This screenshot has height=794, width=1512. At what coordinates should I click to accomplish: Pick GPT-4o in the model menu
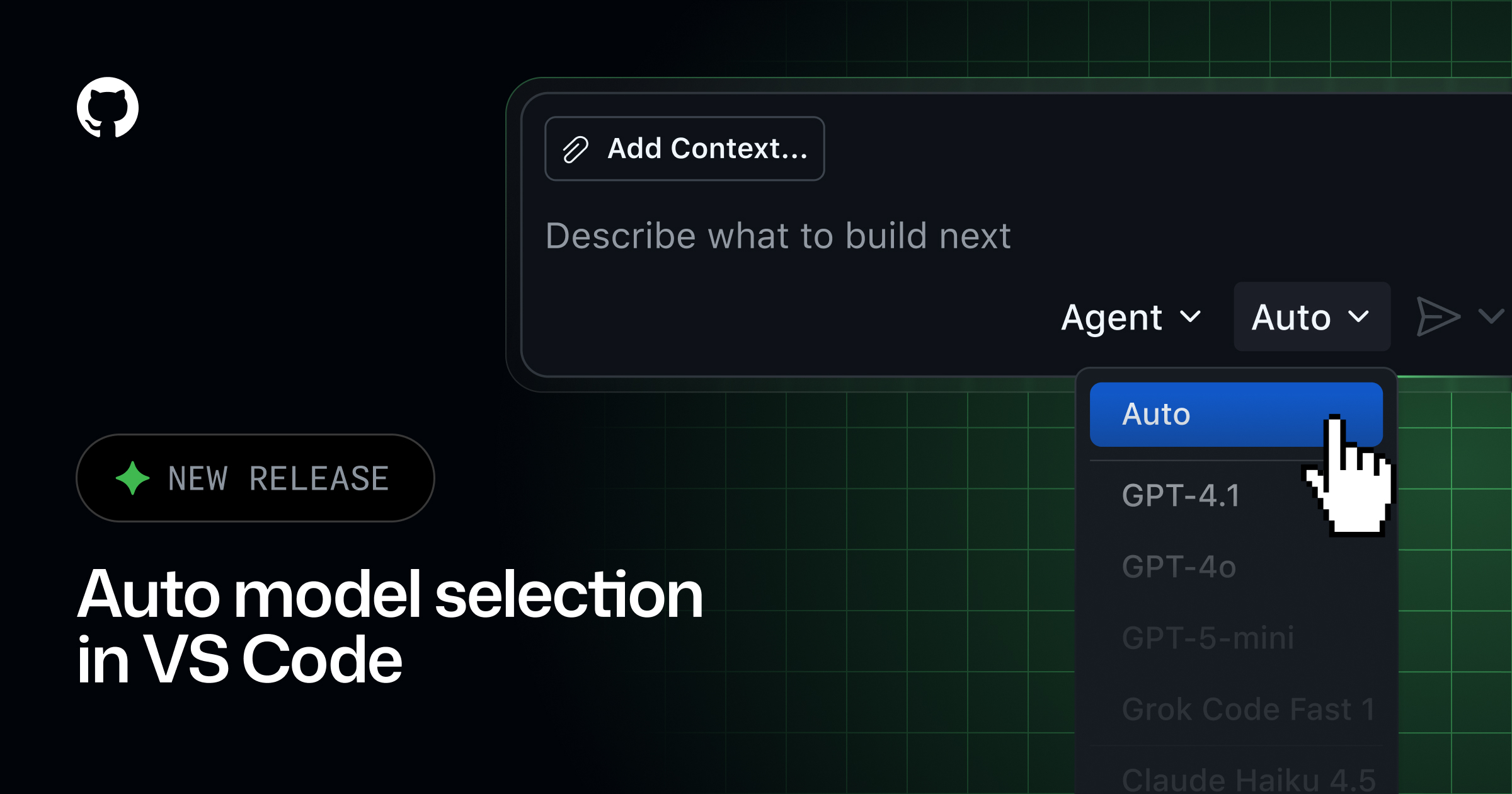1179,567
